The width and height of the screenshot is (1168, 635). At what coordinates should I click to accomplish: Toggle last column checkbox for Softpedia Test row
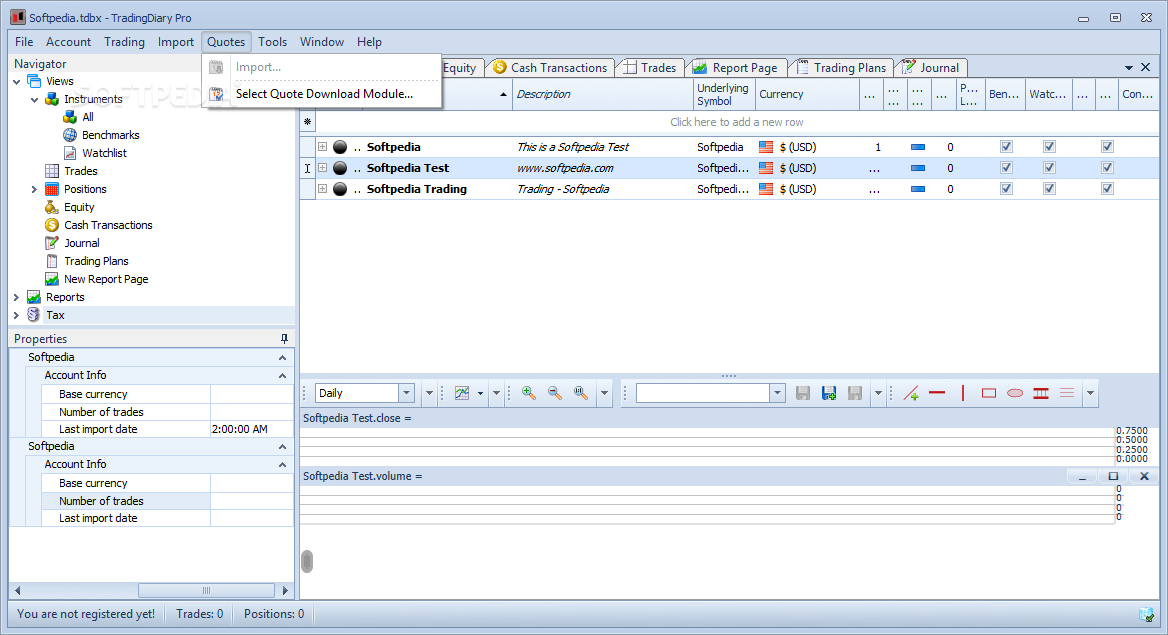tap(1107, 168)
